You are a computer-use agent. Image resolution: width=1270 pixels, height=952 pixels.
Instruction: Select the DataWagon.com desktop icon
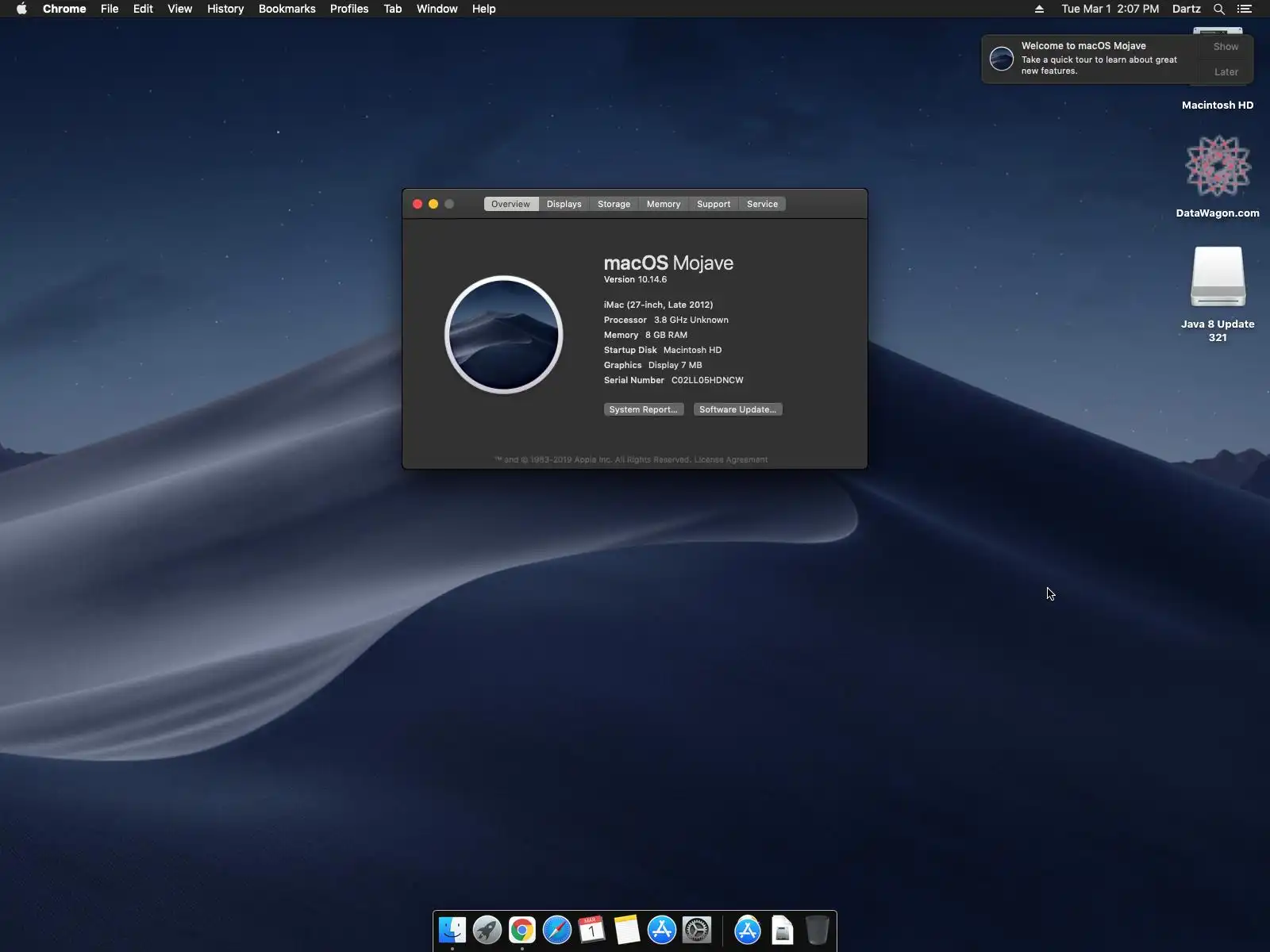(1218, 167)
